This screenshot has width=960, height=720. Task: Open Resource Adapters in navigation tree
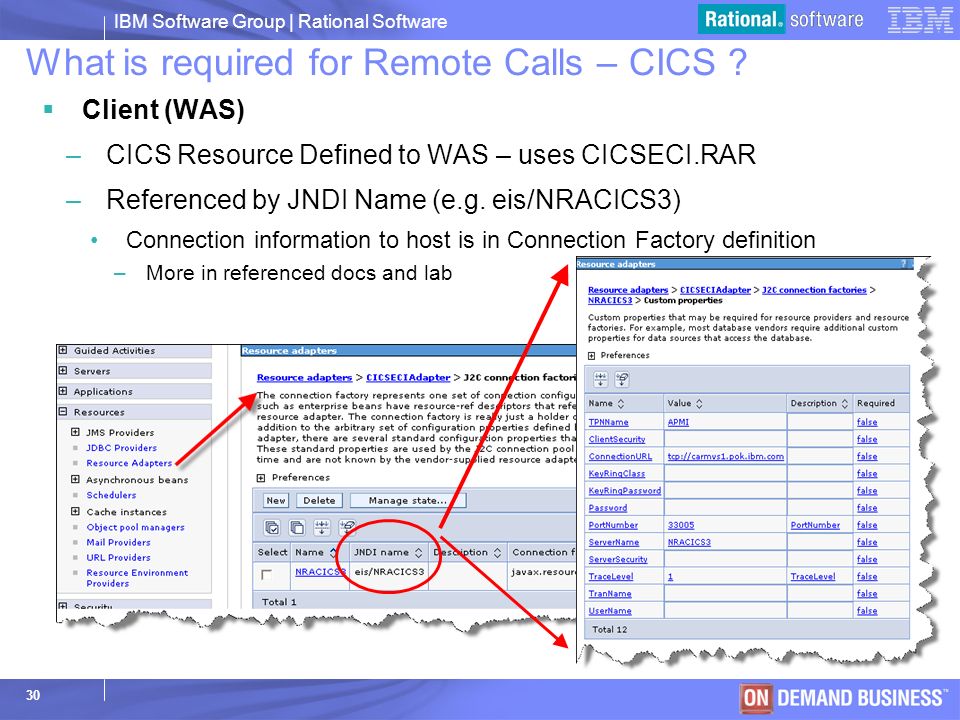(x=129, y=463)
